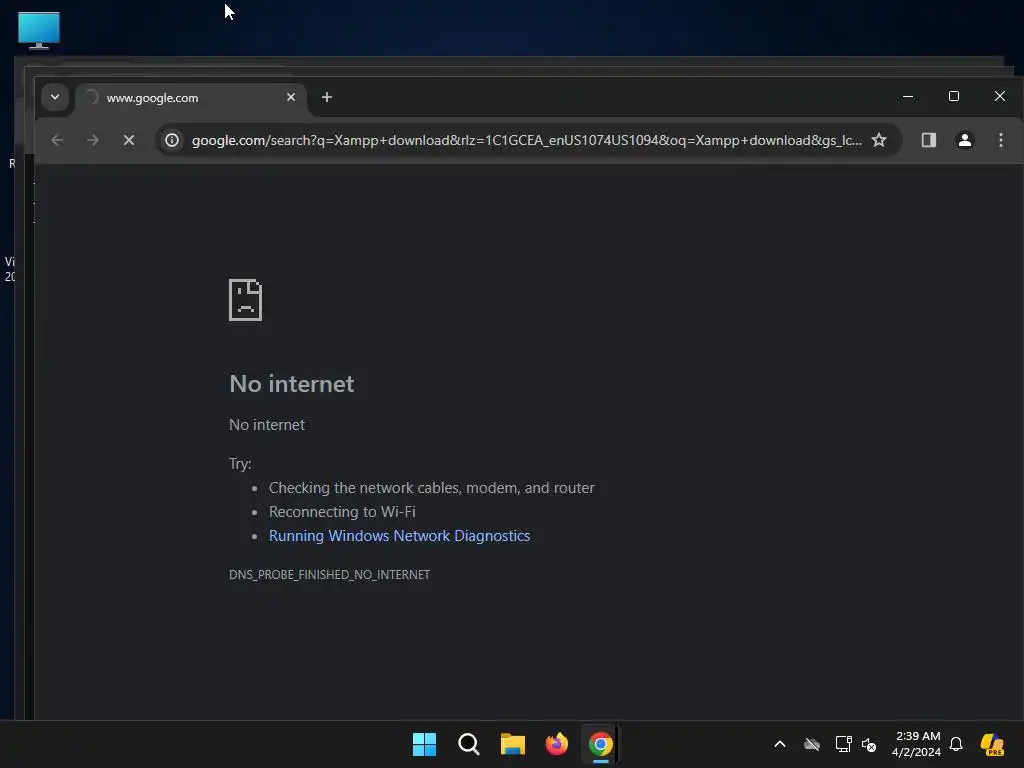Click the OneDrive cloud tray icon
Image resolution: width=1024 pixels, height=768 pixels.
(812, 744)
